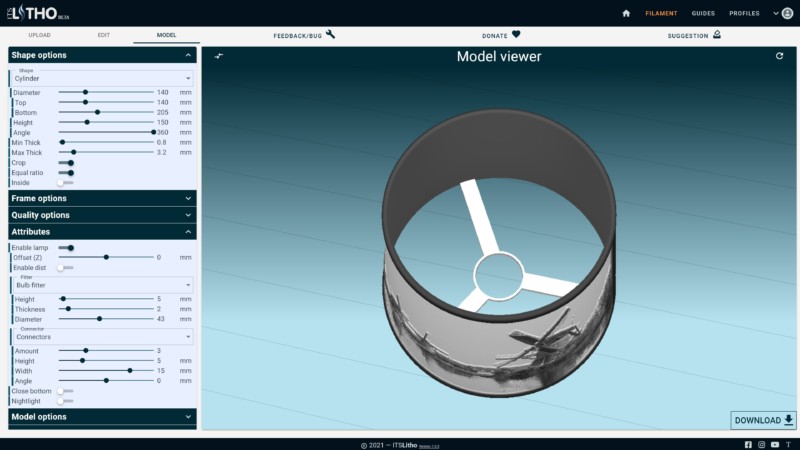This screenshot has height=450, width=800.
Task: Click the Top slider showing 140
Action: (x=106, y=103)
